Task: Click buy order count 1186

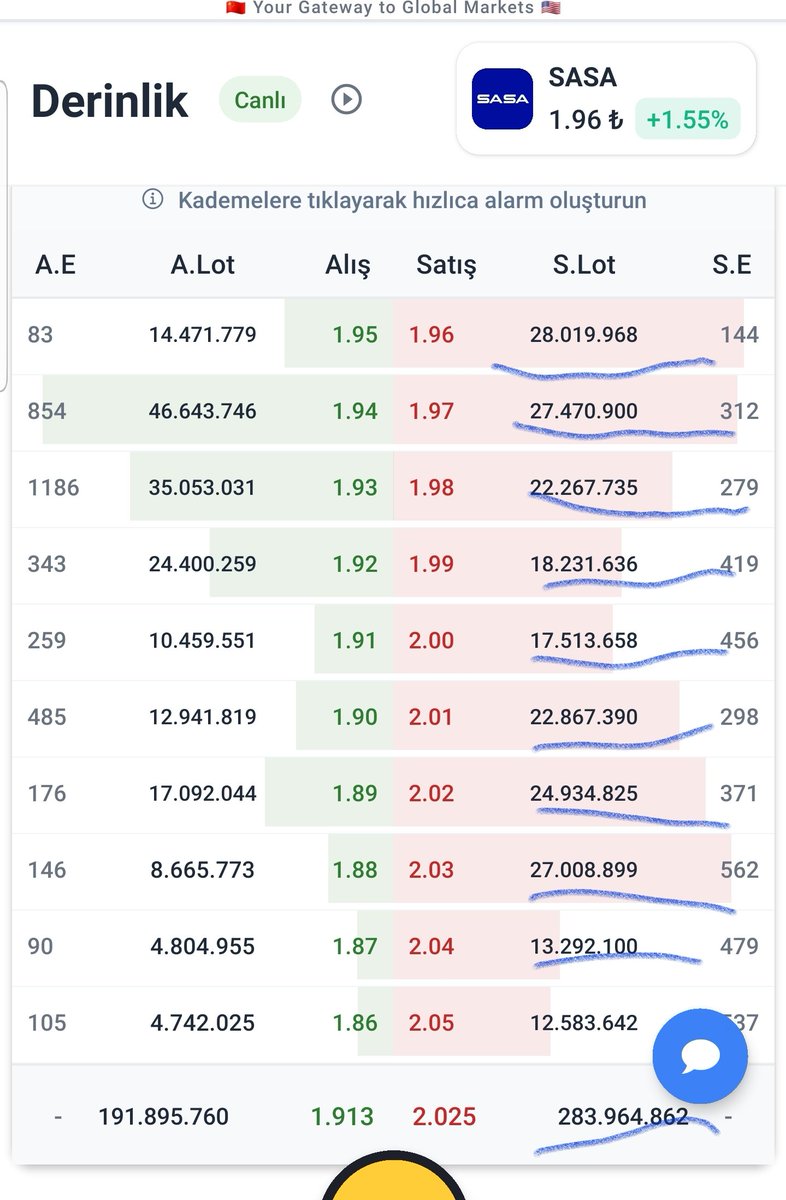Action: coord(53,488)
